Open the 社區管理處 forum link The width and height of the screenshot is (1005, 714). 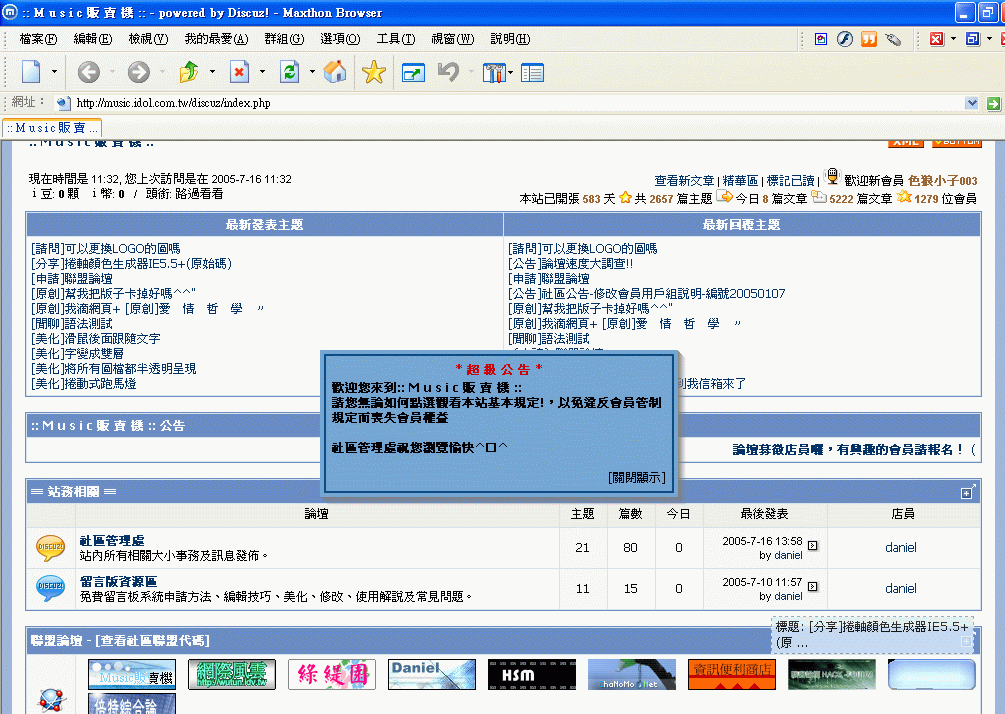pyautogui.click(x=112, y=540)
